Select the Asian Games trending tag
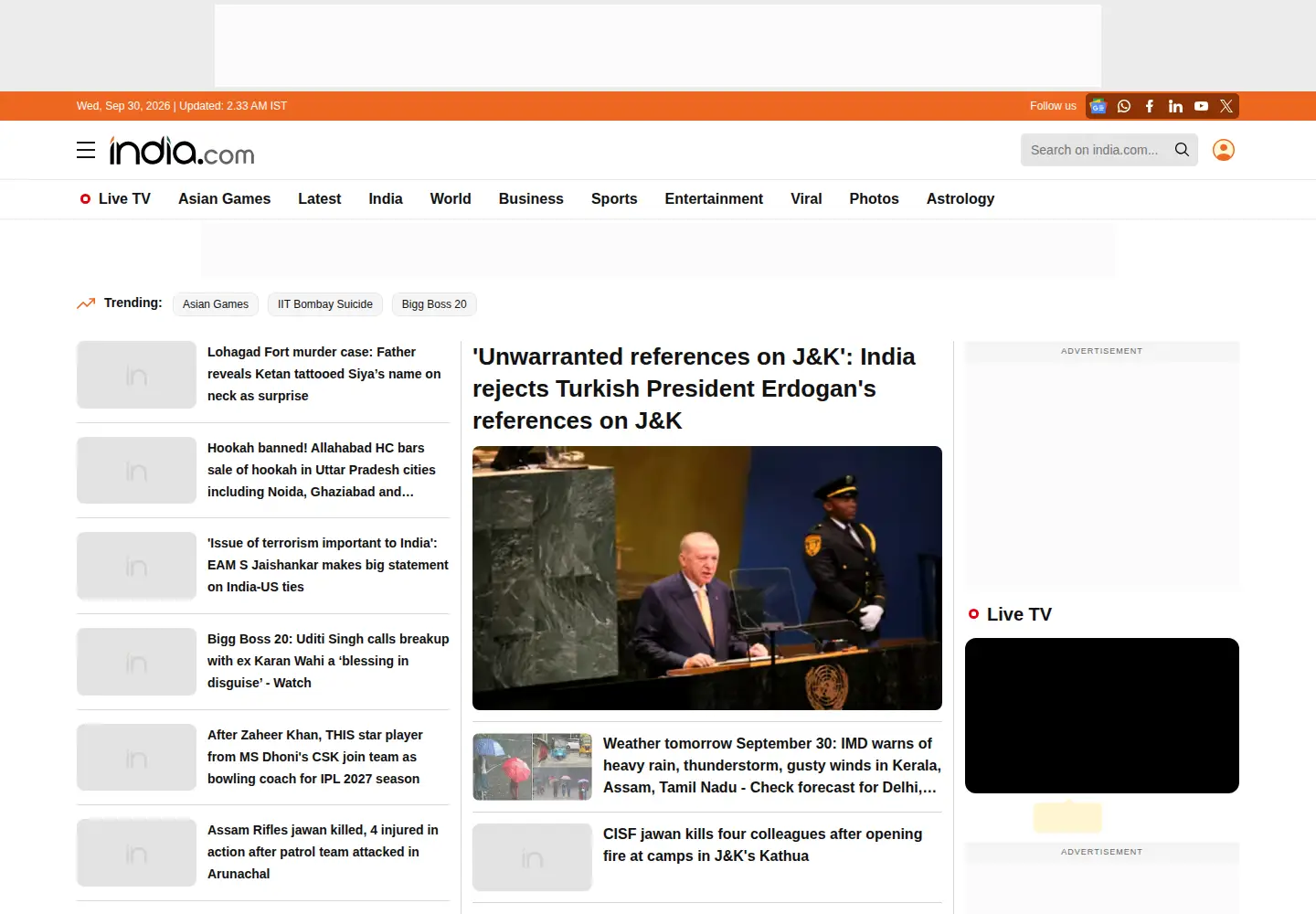The image size is (1316, 914). [216, 304]
